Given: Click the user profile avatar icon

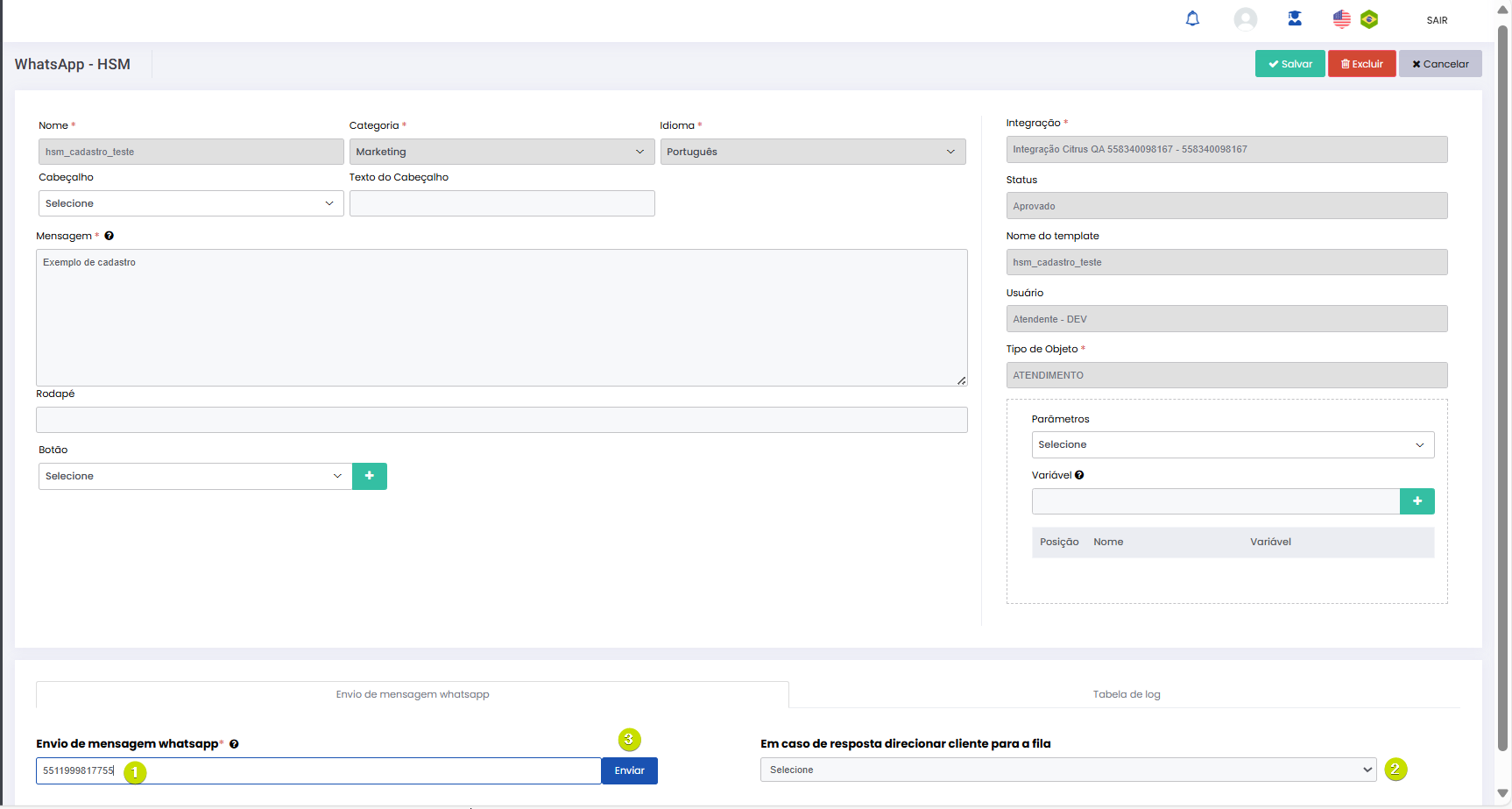Looking at the screenshot, I should 1245,19.
